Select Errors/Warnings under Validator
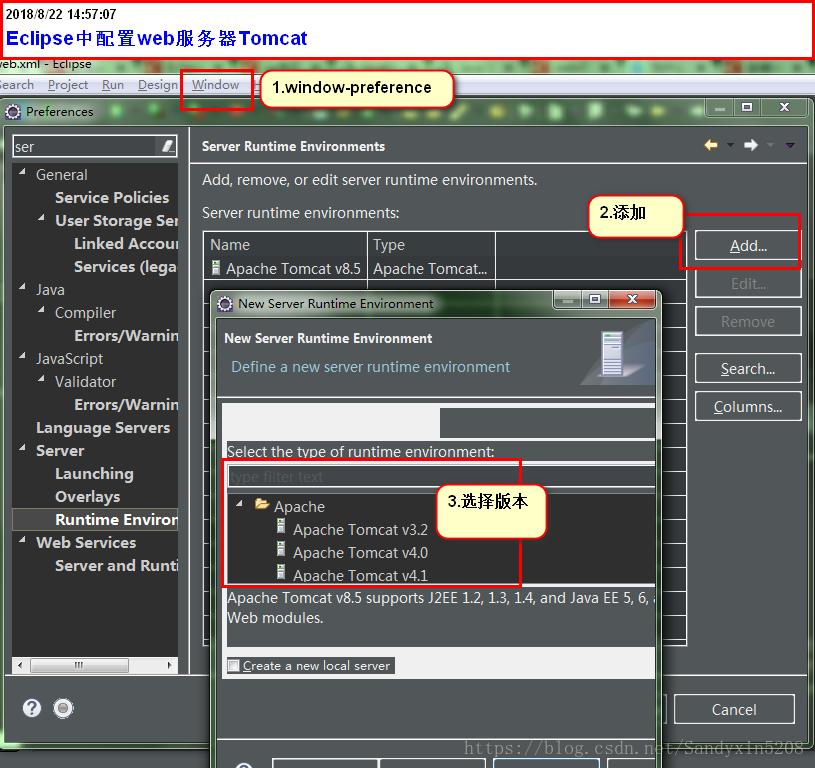The height and width of the screenshot is (768, 815). [x=126, y=405]
